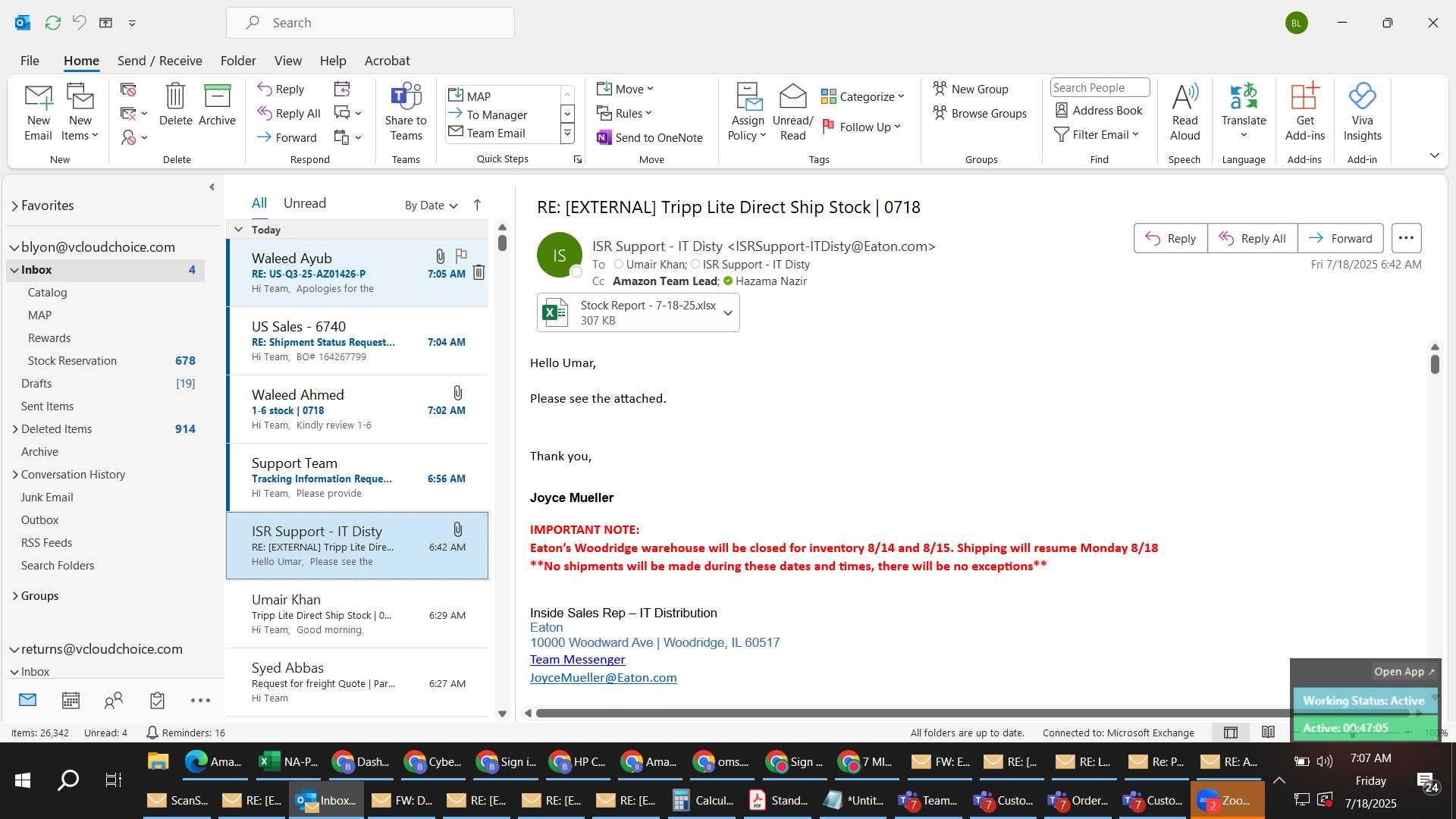Open Calculator from the taskbar

(704, 801)
